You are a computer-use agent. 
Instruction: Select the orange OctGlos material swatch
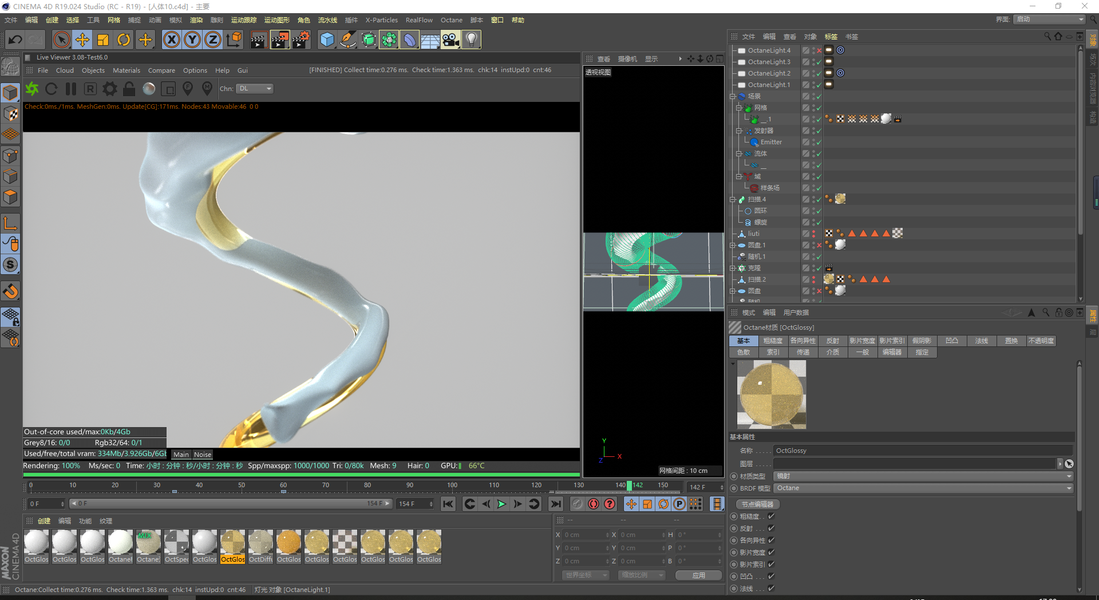[289, 546]
